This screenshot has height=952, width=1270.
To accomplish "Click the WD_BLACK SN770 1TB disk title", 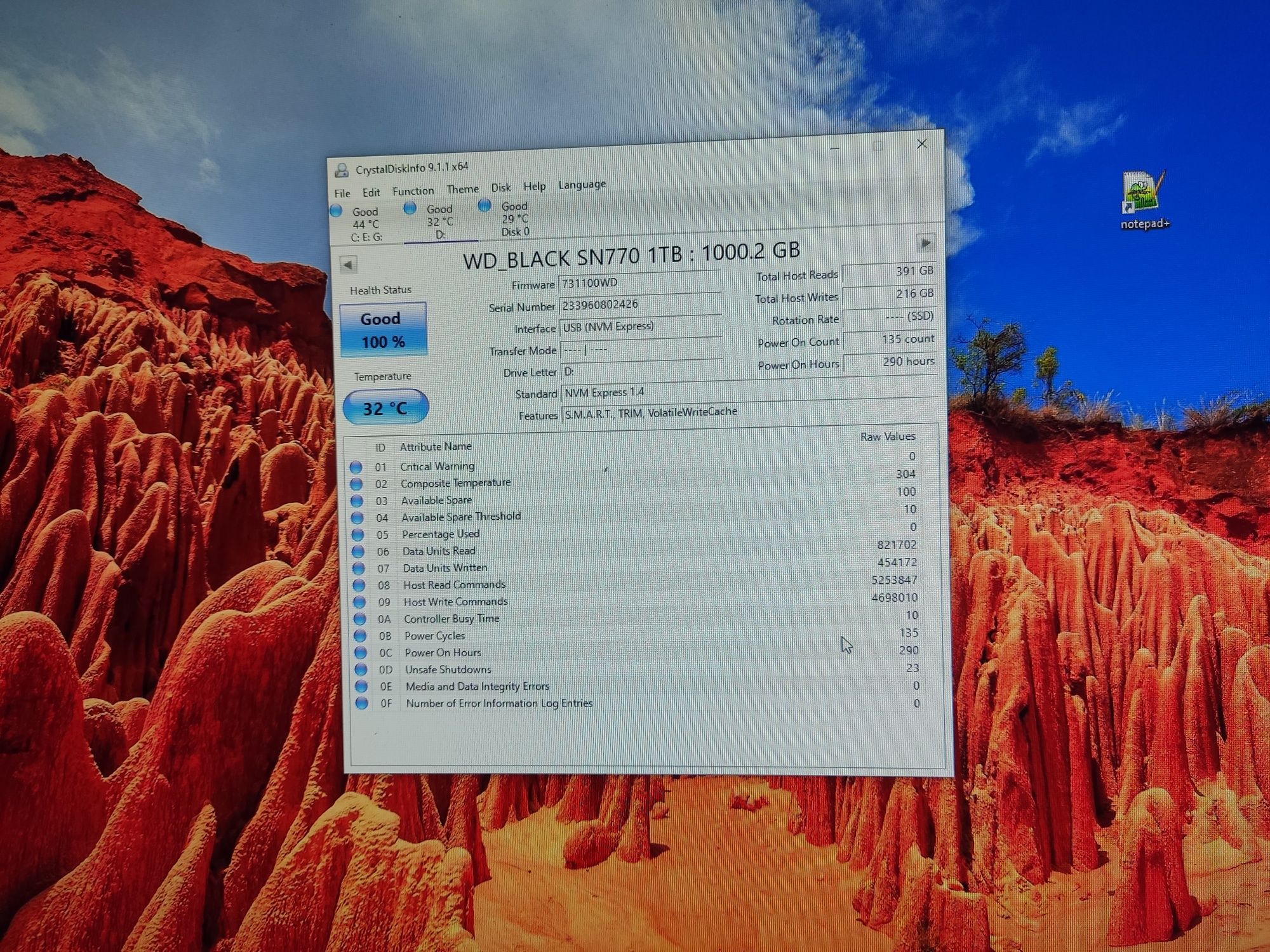I will pos(631,256).
